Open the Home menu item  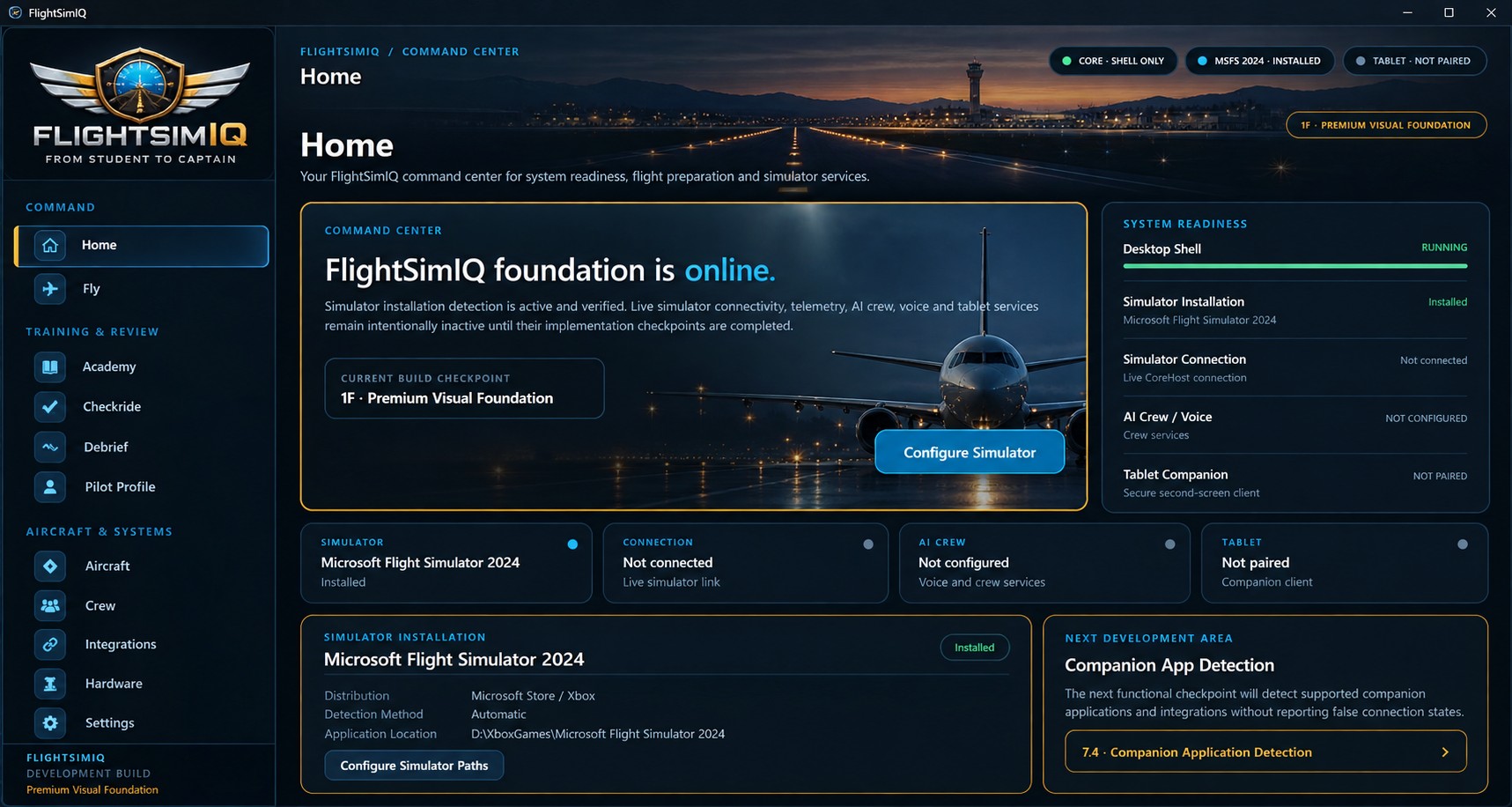(142, 246)
